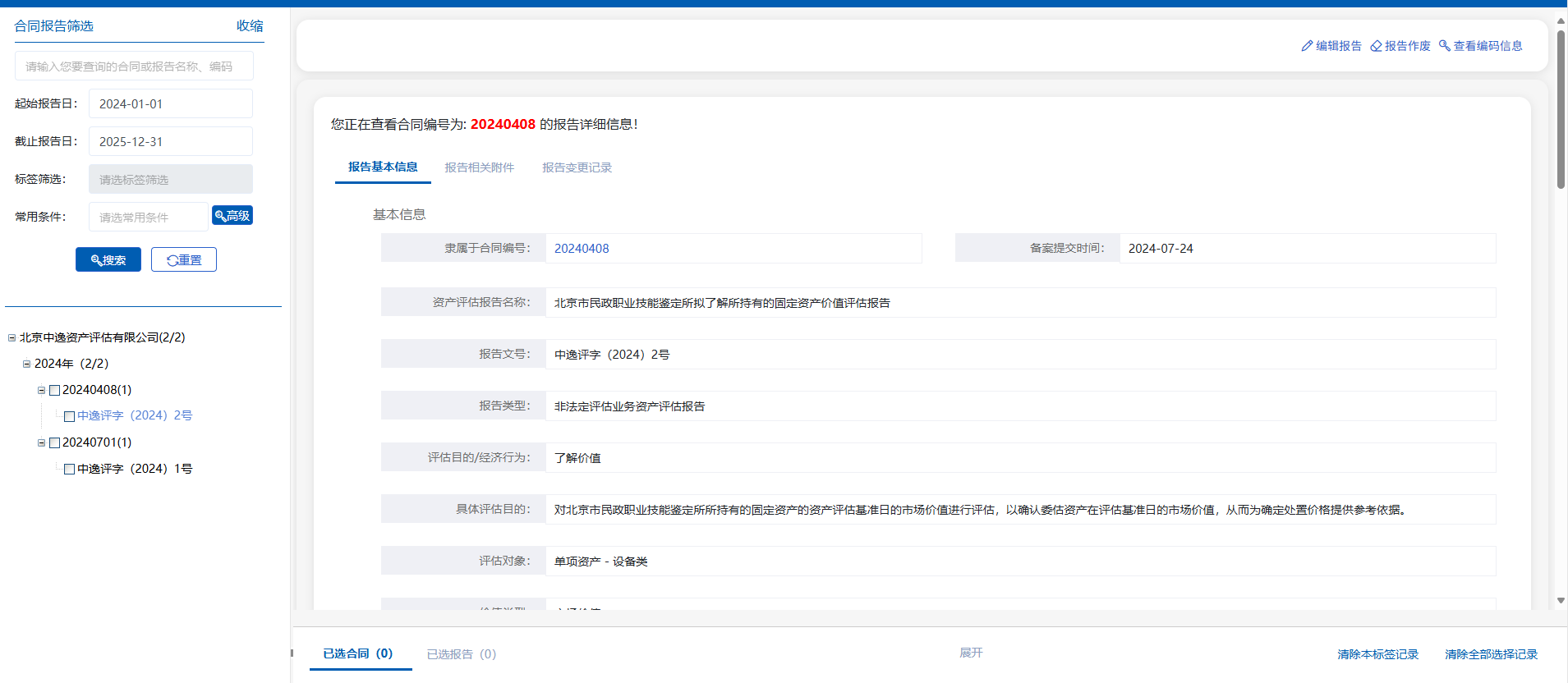This screenshot has height=683, width=1568.
Task: Collapse the 2024年 tree node
Action: (26, 364)
